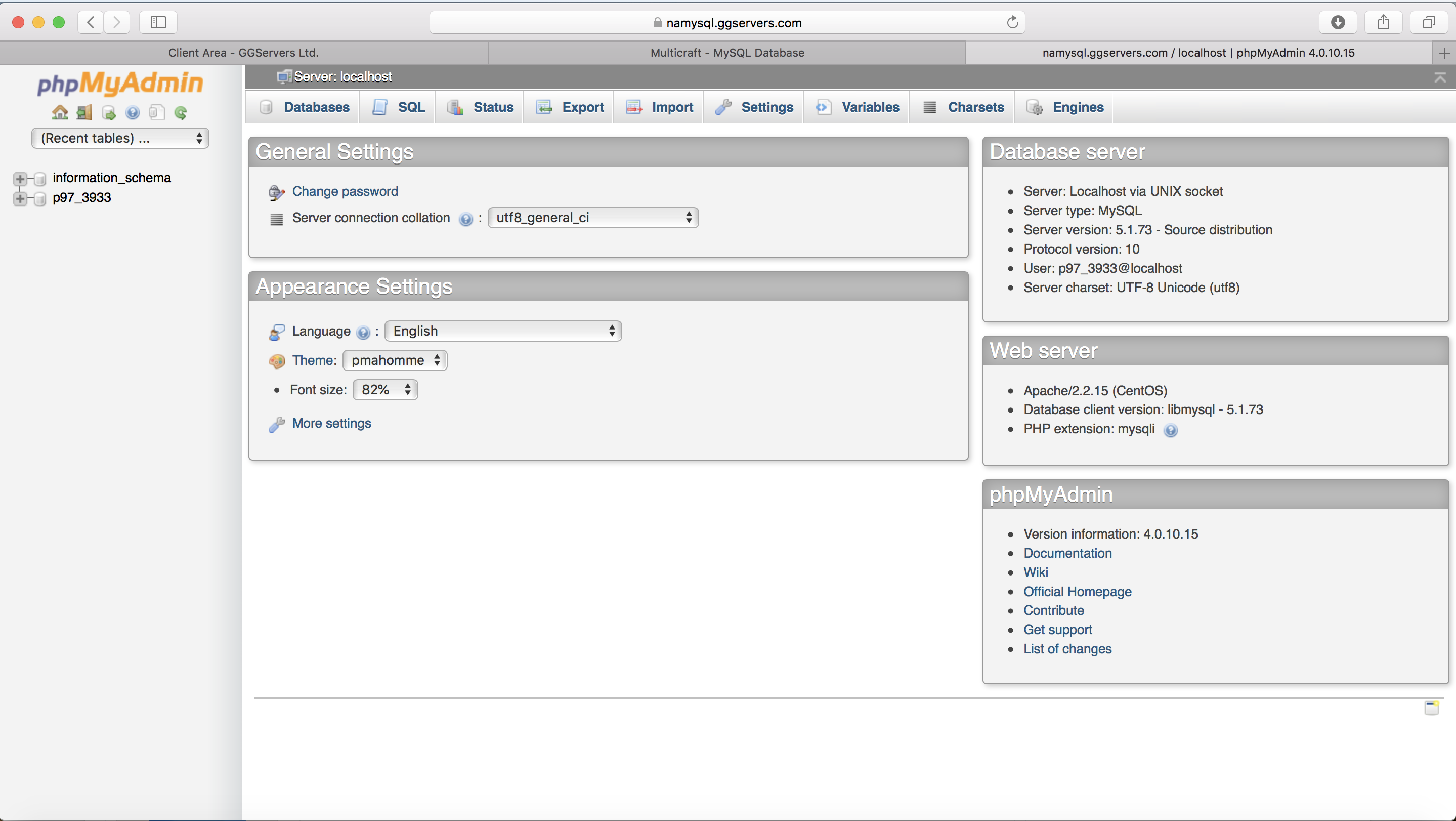Open the Server connection collation dropdown
Screen dimensions: 1456x821
pos(593,218)
